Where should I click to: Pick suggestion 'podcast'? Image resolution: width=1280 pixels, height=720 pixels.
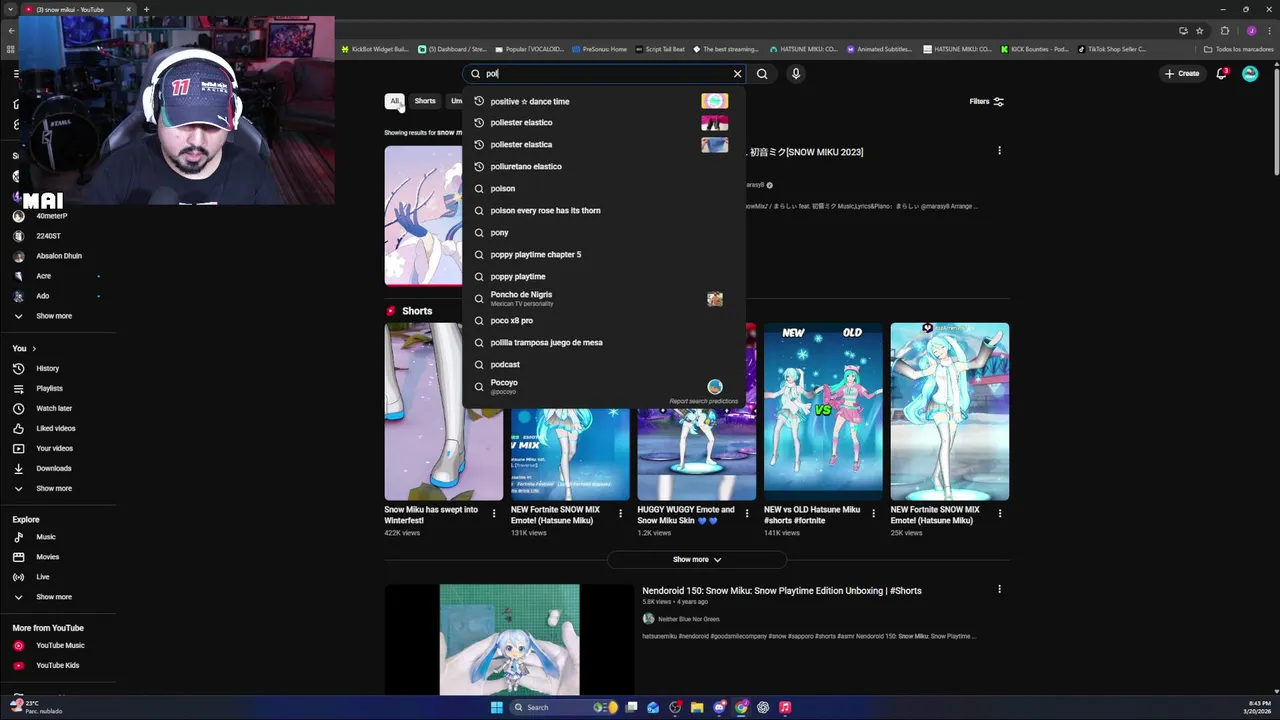(x=603, y=365)
